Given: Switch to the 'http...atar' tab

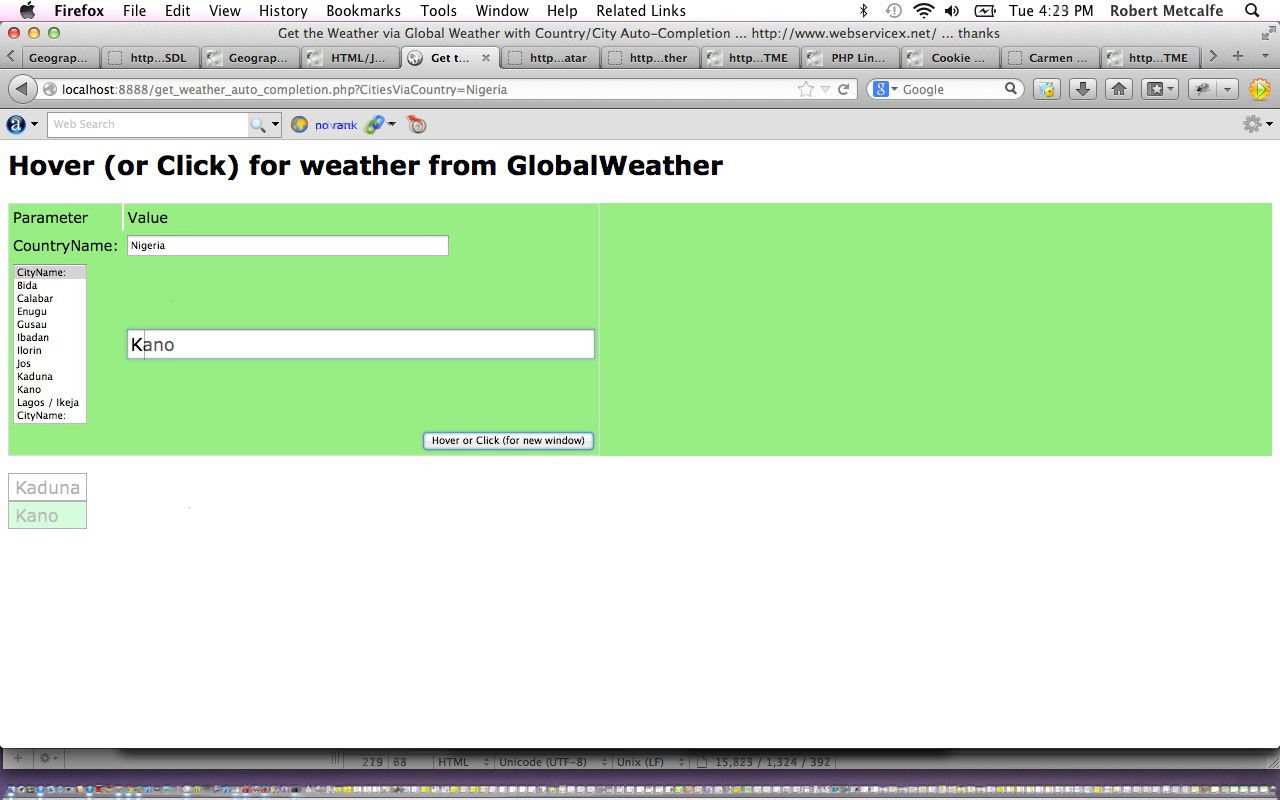Looking at the screenshot, I should coord(549,57).
